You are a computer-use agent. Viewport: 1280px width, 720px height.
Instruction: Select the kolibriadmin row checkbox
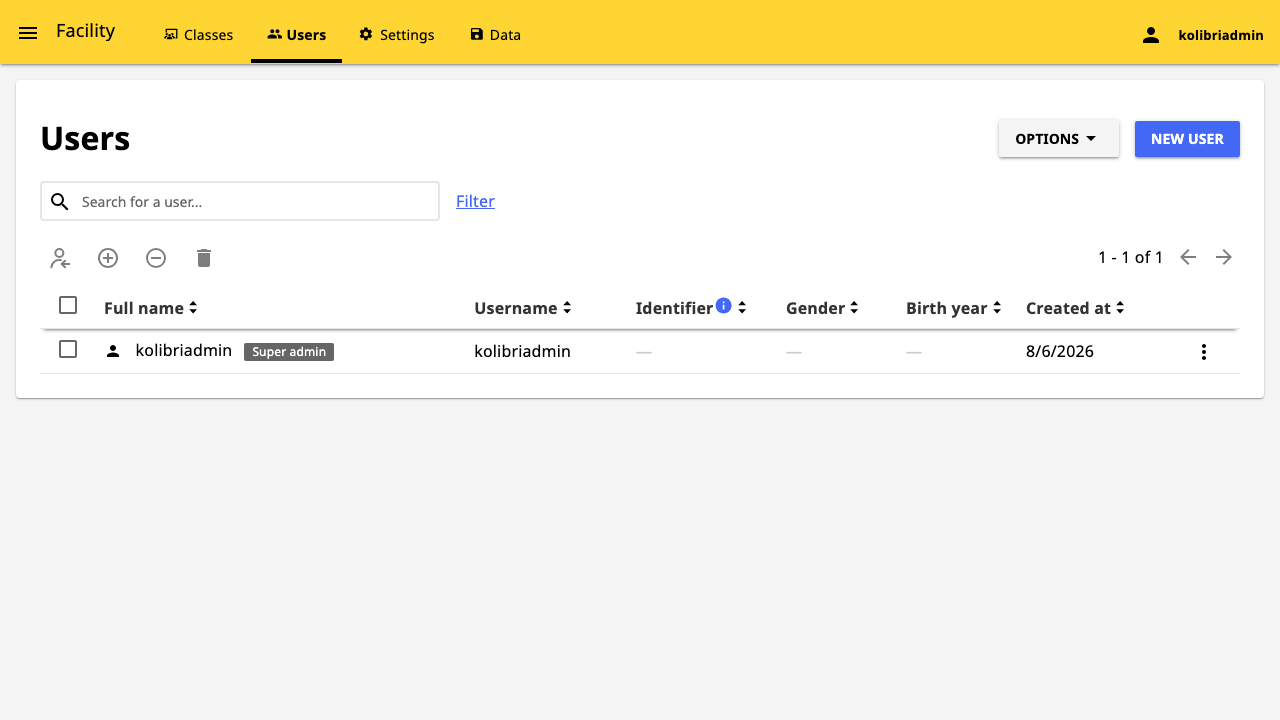click(x=68, y=349)
